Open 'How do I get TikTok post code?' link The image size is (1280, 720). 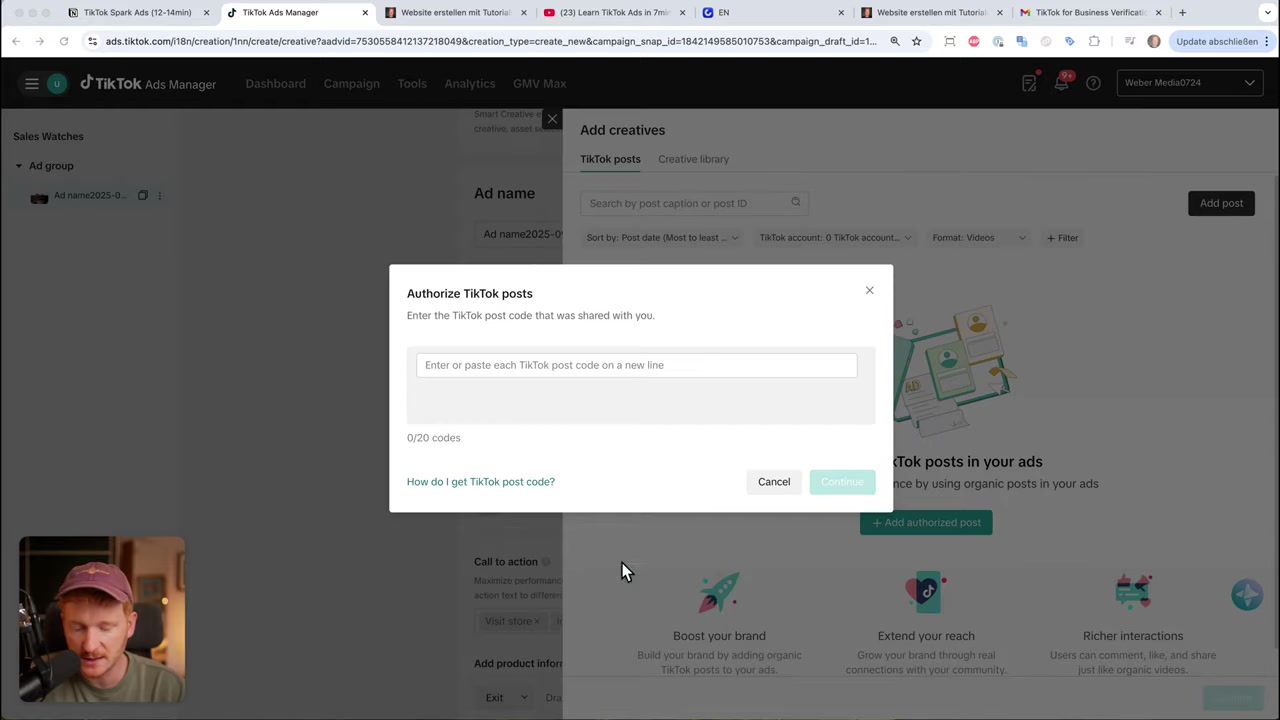coord(481,482)
